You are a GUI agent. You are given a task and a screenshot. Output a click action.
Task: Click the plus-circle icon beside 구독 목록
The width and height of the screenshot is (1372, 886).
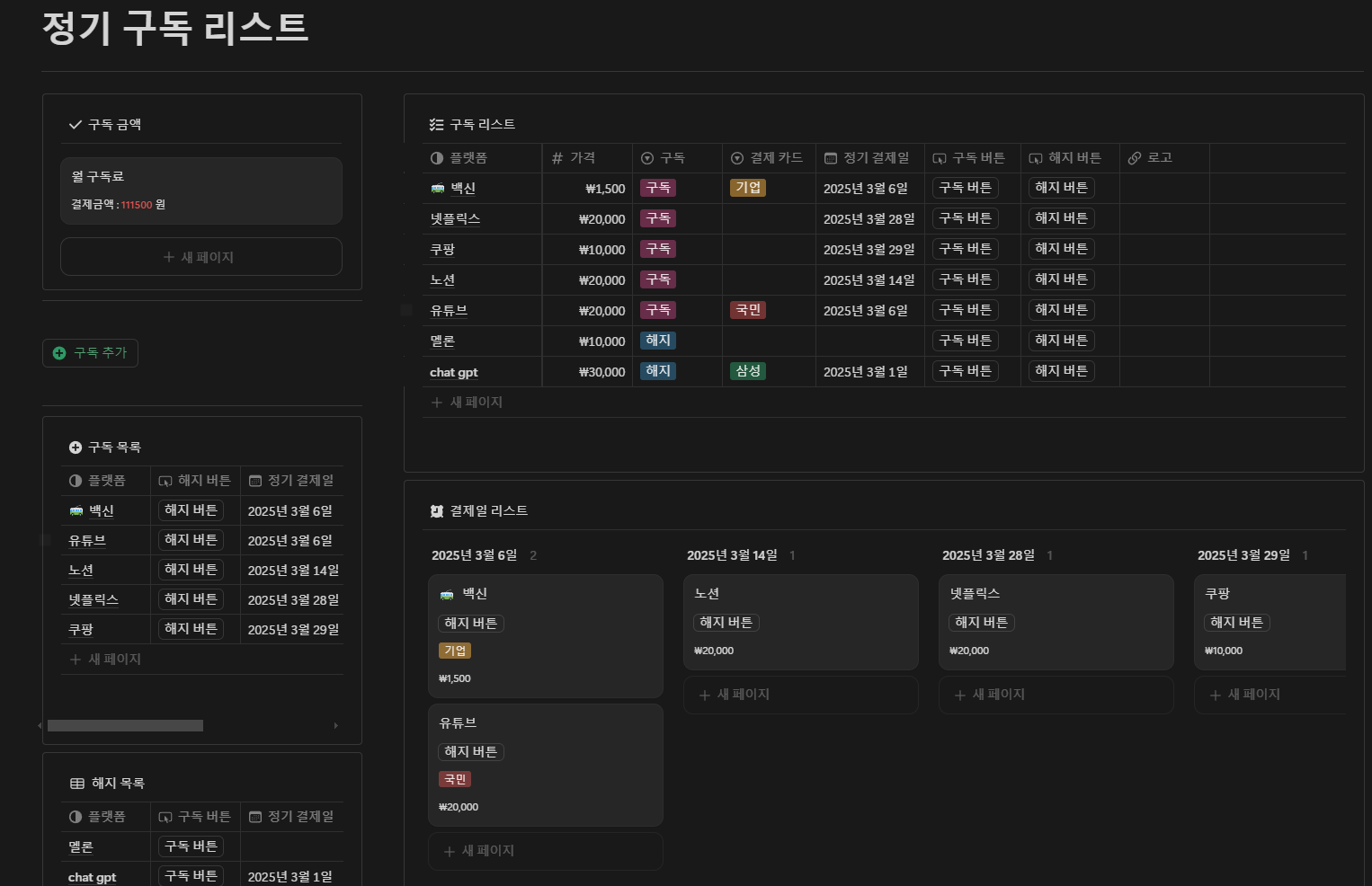point(76,447)
